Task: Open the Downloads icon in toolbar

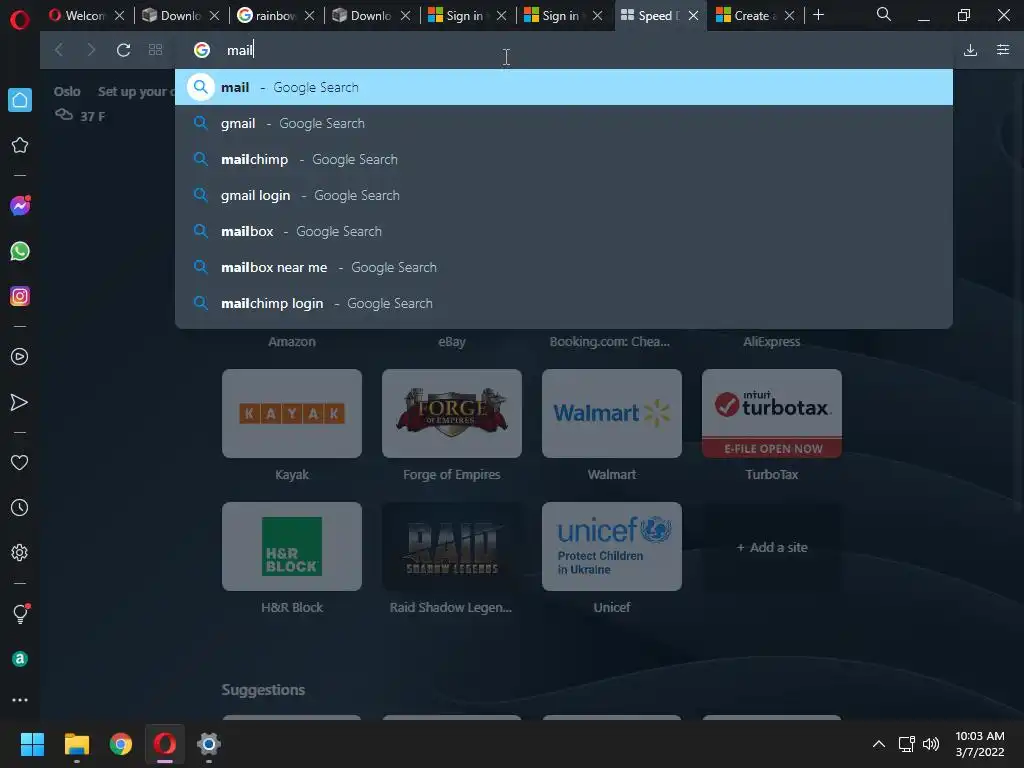Action: click(x=970, y=50)
